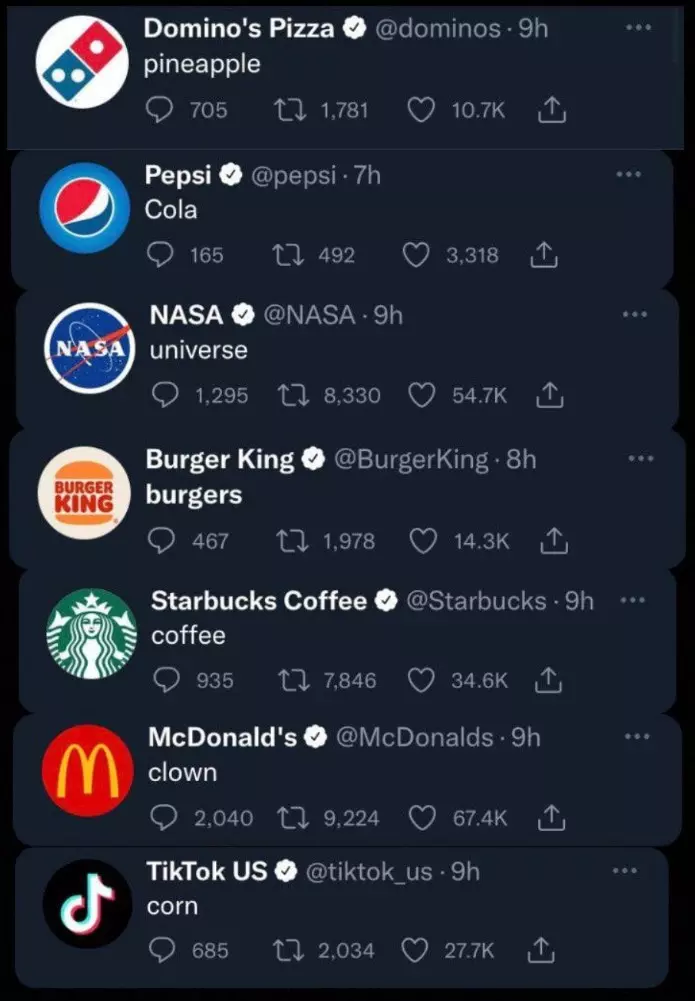Retweet the NASA universe tweet
Screen dimensions: 695x1001
click(293, 395)
